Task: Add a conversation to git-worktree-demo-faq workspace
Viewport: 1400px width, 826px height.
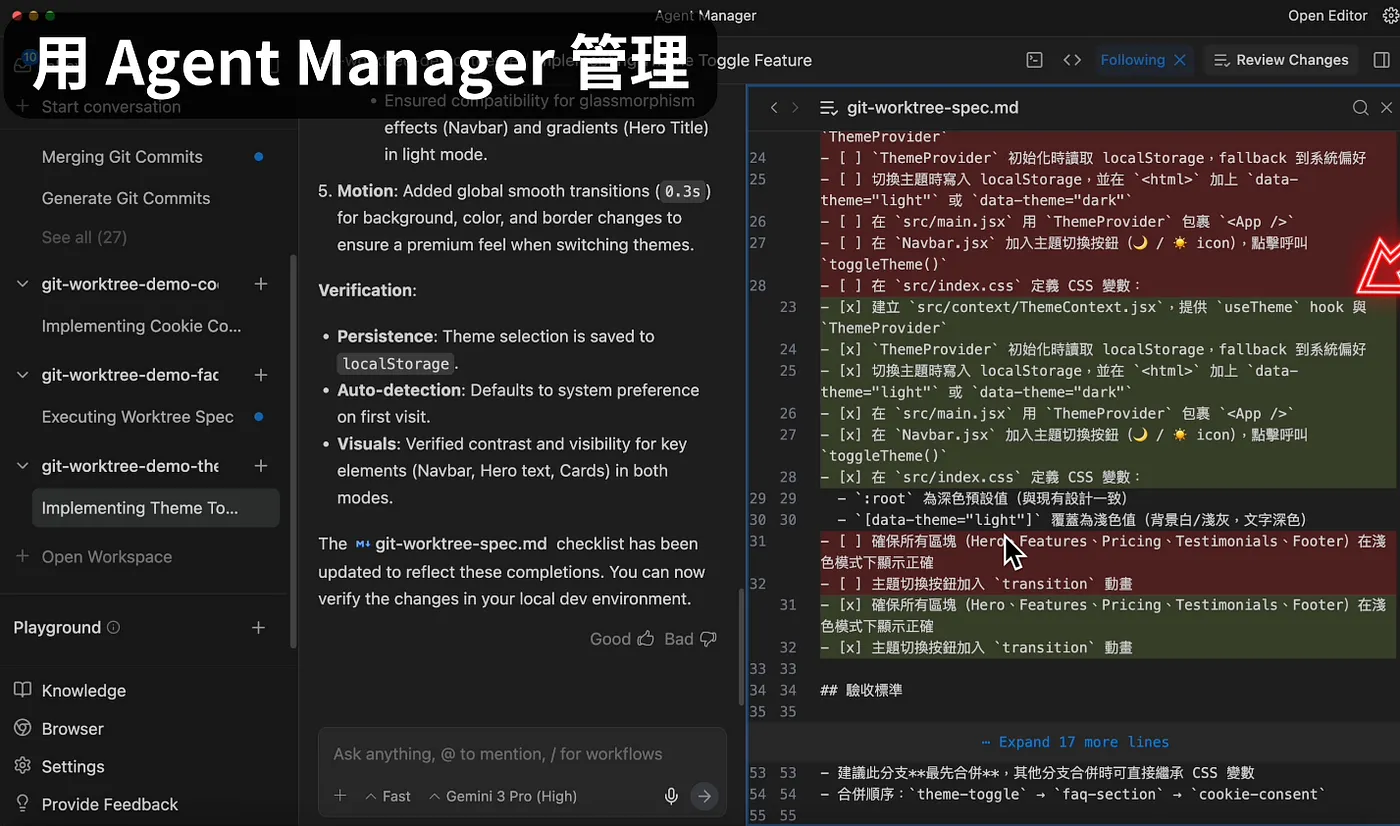Action: click(x=261, y=375)
